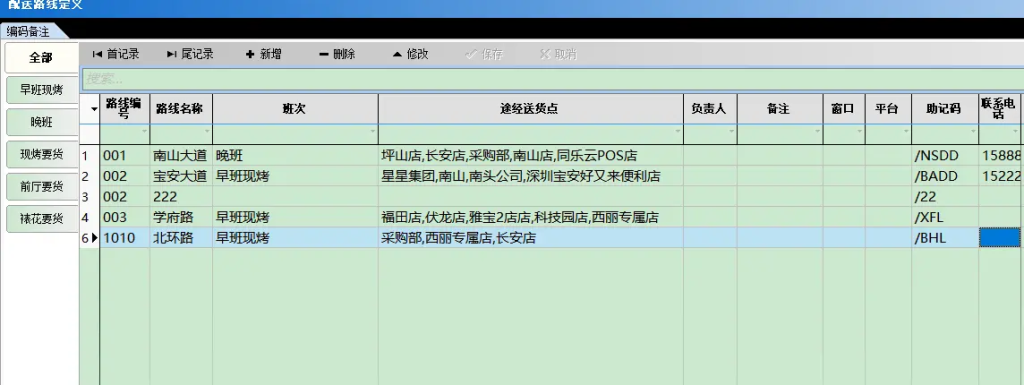Click route code 001 cell
Screen dimensions: 1024x385
click(125, 155)
